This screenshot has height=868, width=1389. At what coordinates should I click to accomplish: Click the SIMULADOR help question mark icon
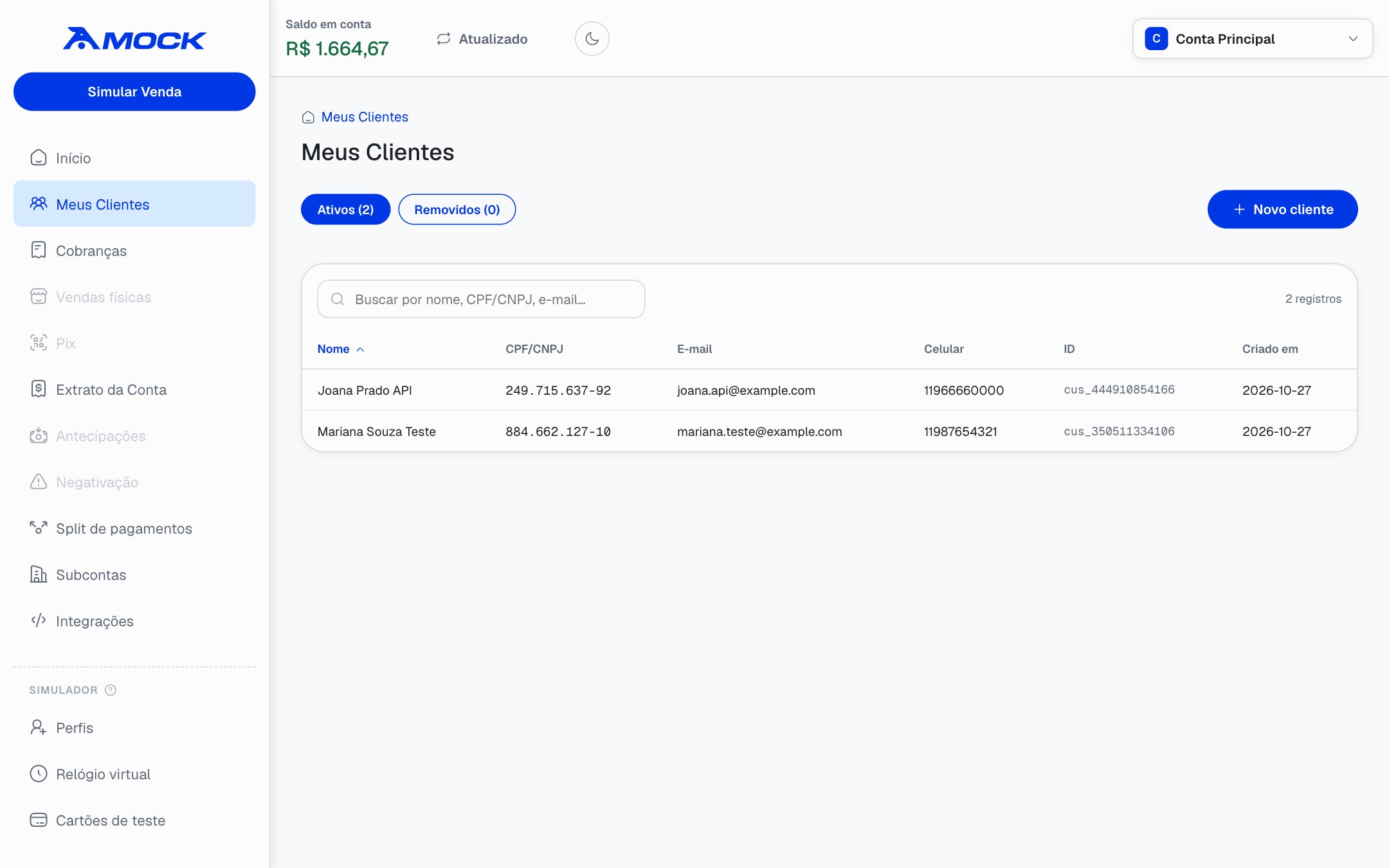point(111,690)
